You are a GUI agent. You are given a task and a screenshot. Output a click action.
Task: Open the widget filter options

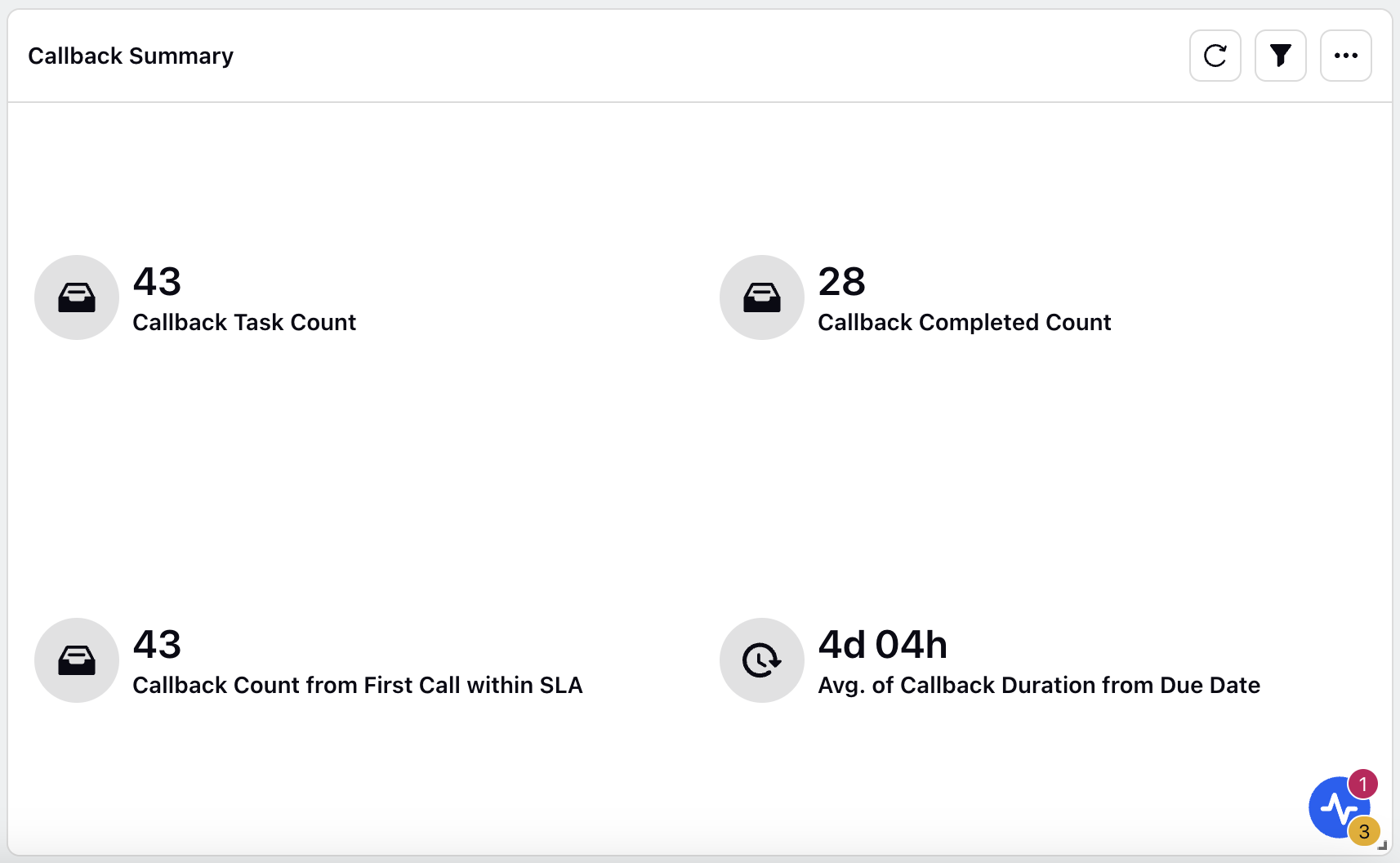1280,56
